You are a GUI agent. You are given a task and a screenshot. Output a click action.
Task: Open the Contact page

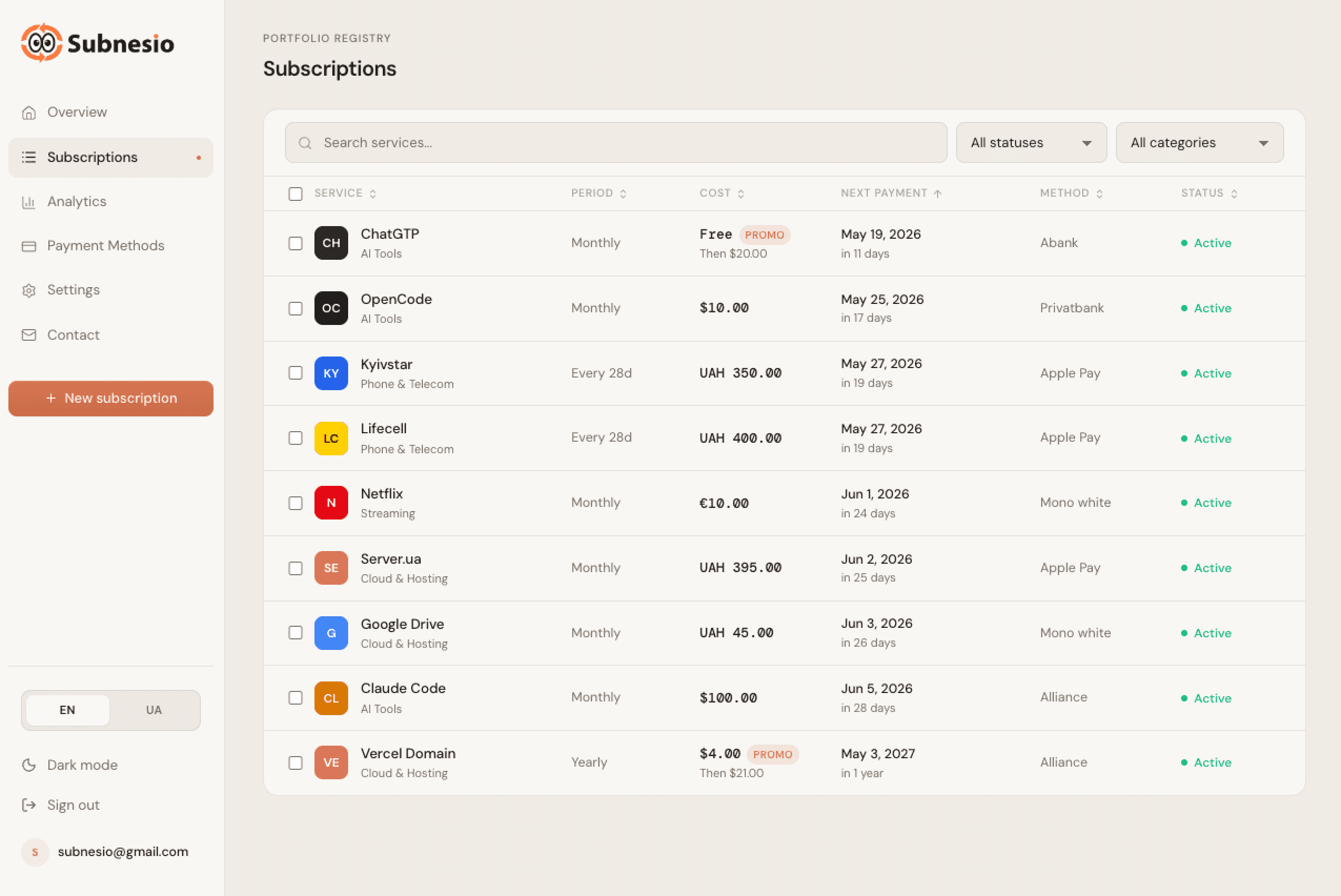coord(111,335)
